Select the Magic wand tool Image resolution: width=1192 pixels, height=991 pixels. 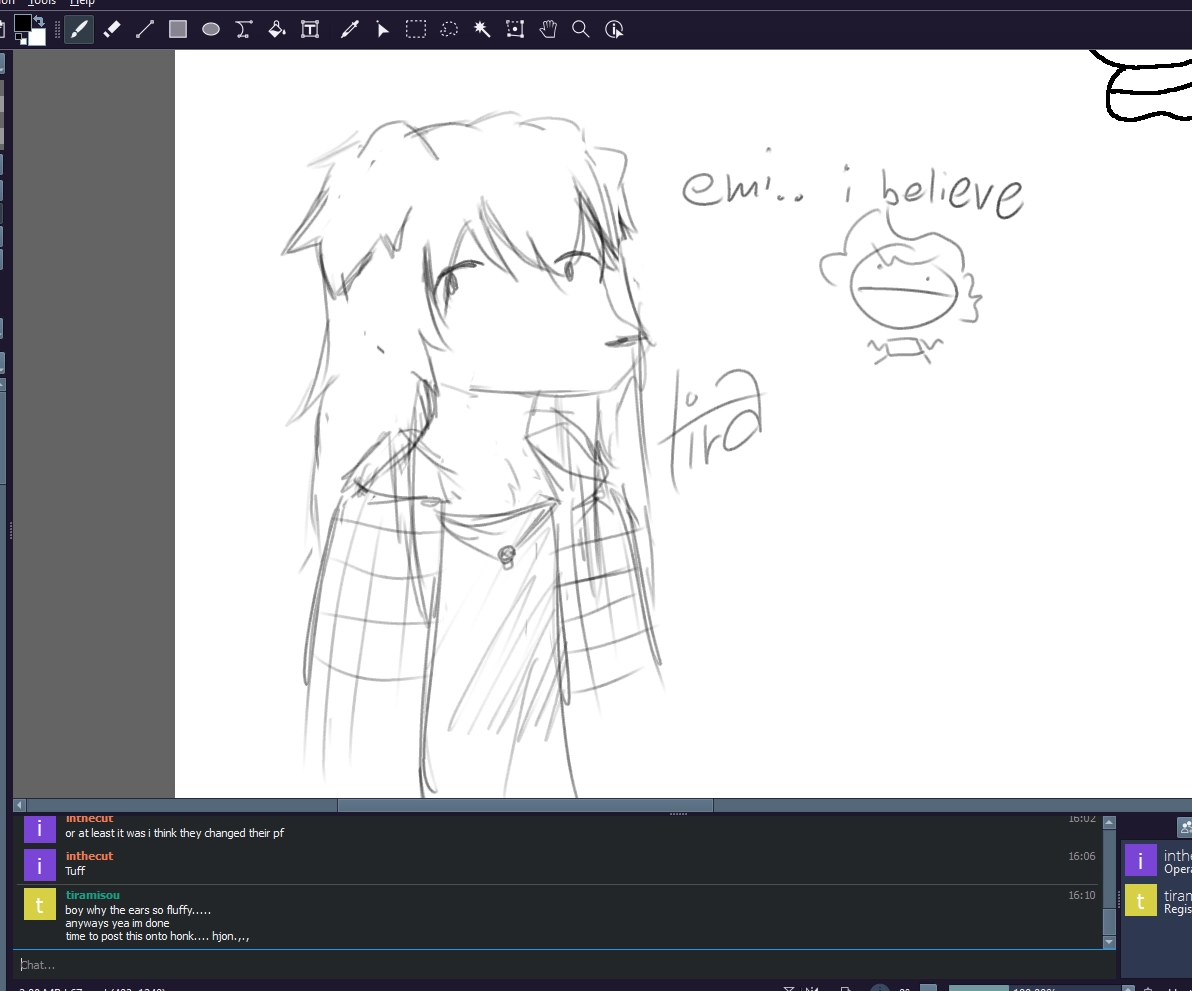click(482, 30)
